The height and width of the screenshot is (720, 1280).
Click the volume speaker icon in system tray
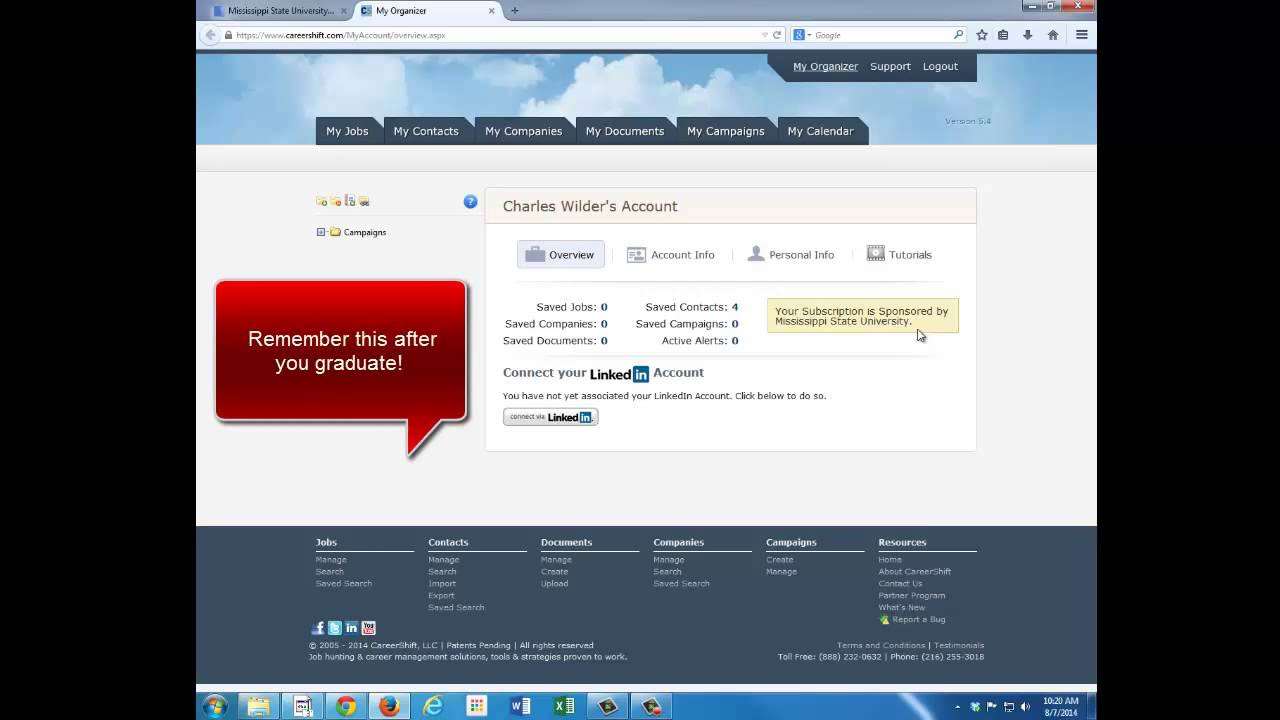point(1025,707)
